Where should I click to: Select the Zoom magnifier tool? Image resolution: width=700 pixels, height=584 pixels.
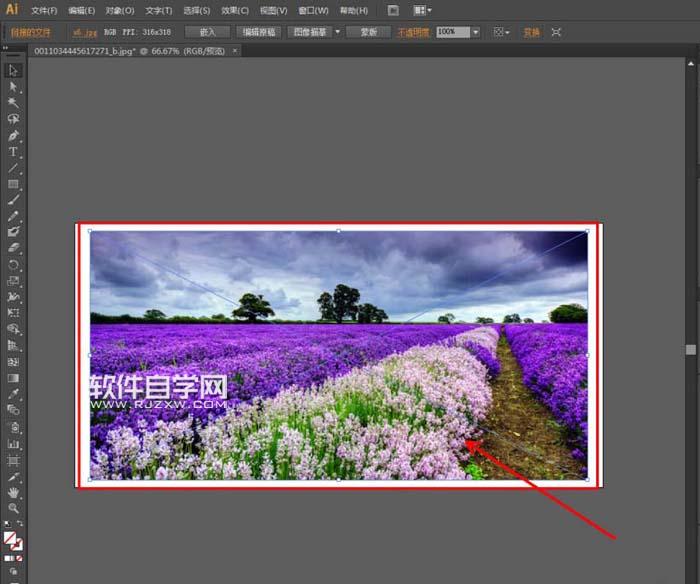tap(13, 508)
